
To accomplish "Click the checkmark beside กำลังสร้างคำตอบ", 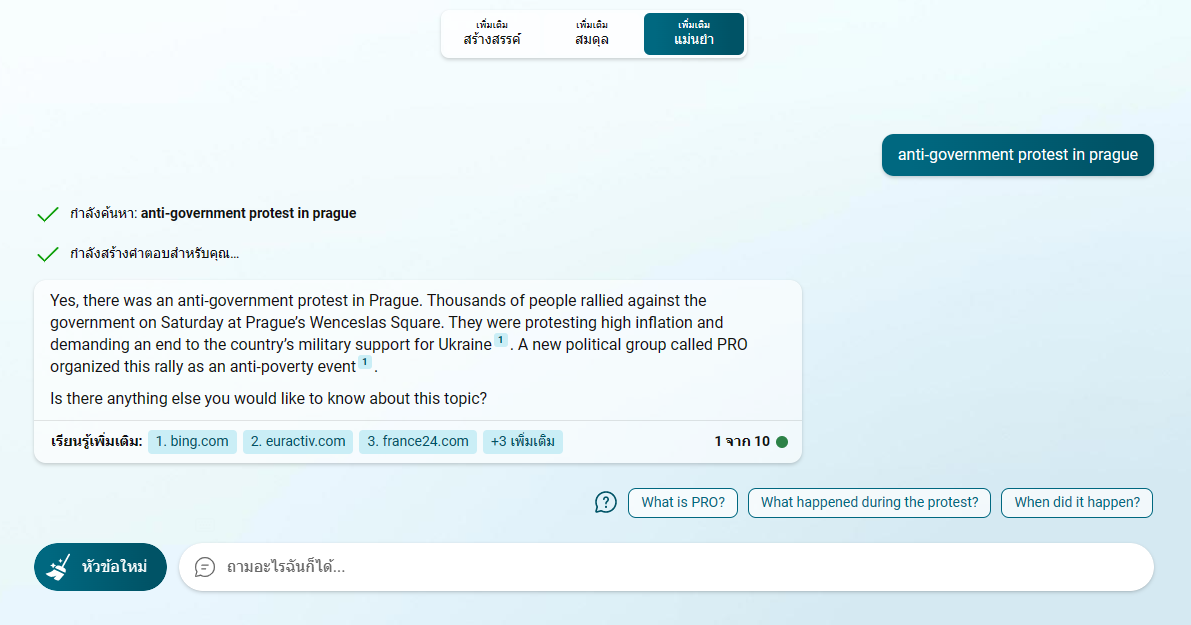I will pos(47,254).
